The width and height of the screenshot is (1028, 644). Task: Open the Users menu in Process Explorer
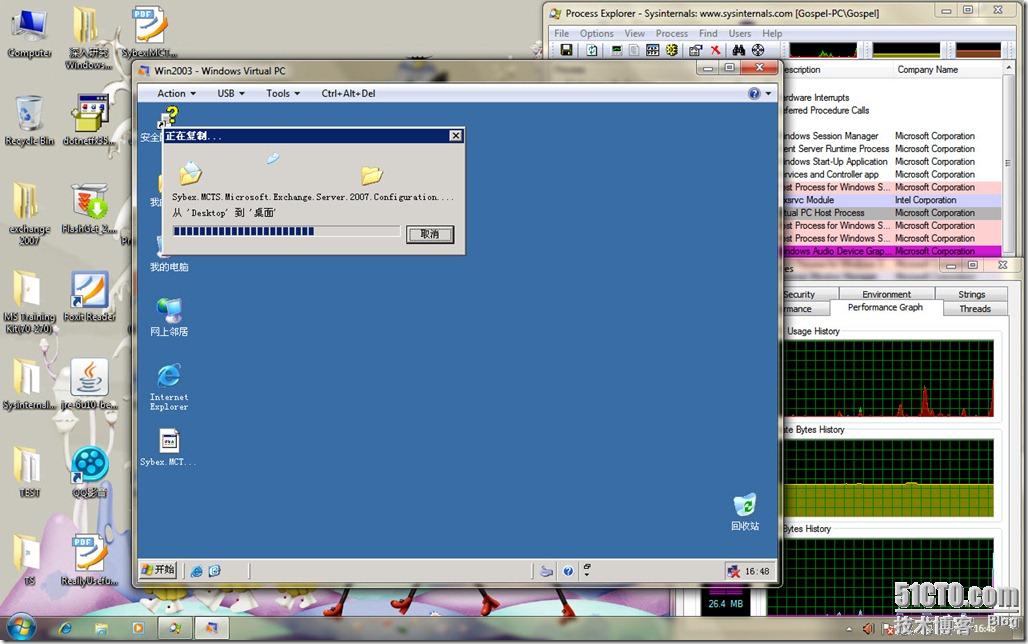740,33
